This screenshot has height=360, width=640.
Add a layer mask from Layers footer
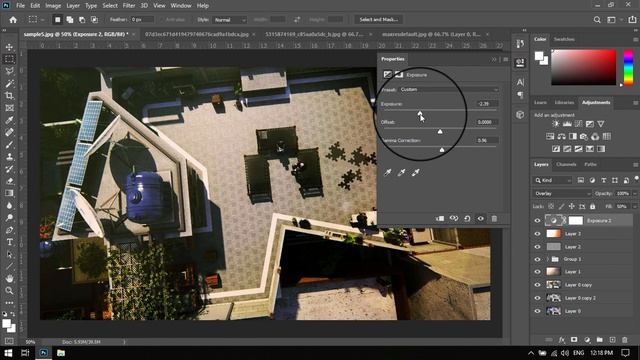pyautogui.click(x=574, y=340)
